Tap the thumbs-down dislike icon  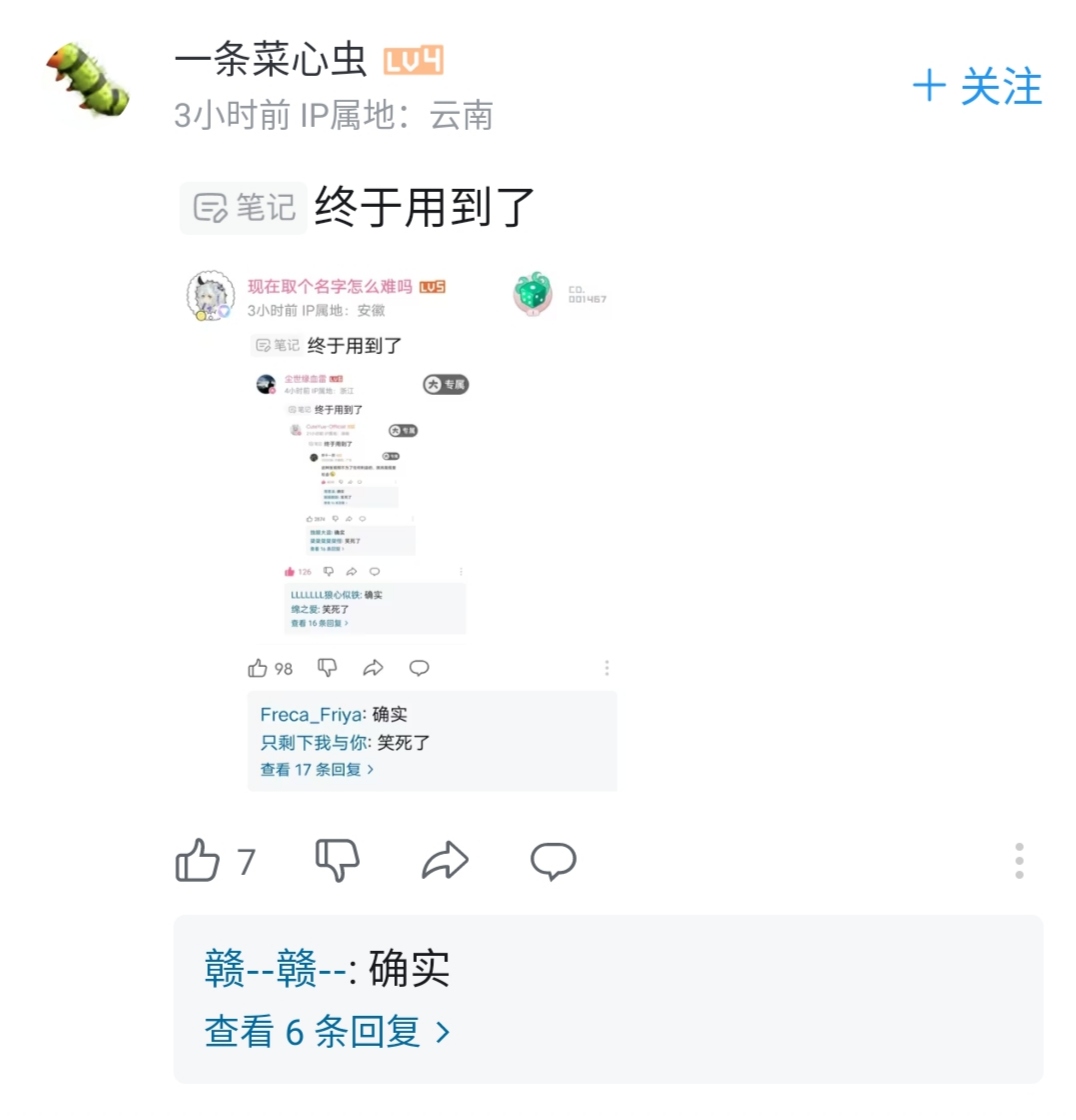pos(337,860)
